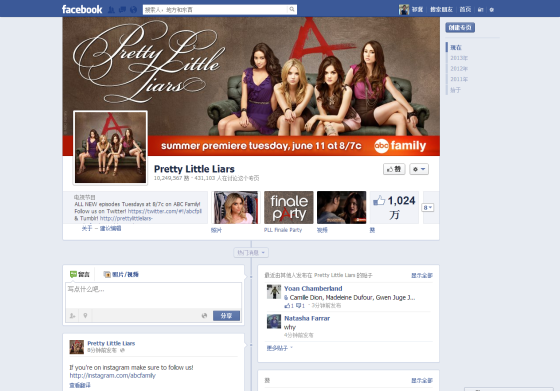Jump to 2012 in the timeline
Image resolution: width=560 pixels, height=391 pixels.
coord(459,69)
